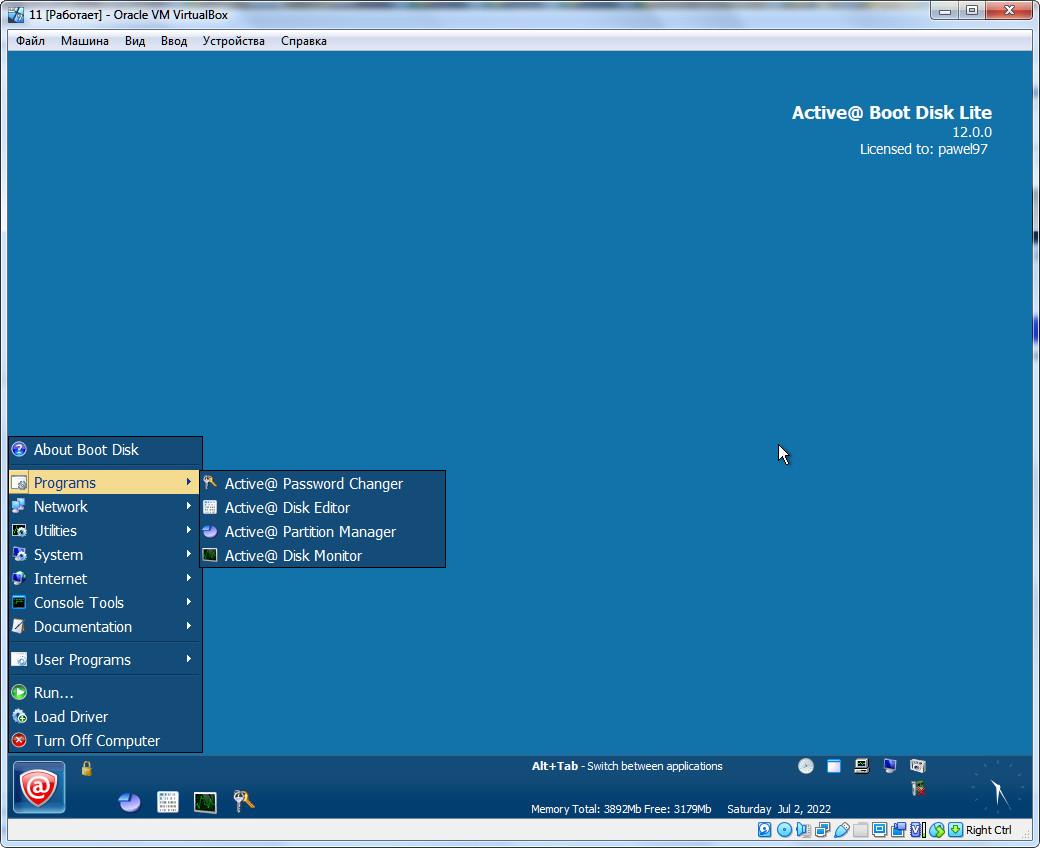This screenshot has width=1040, height=848.
Task: Launch Password Changer keys icon in taskbar
Action: tap(244, 800)
